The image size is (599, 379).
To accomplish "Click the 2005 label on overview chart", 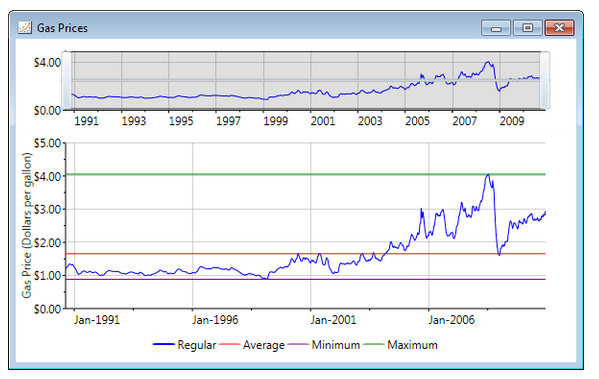I will pos(418,121).
